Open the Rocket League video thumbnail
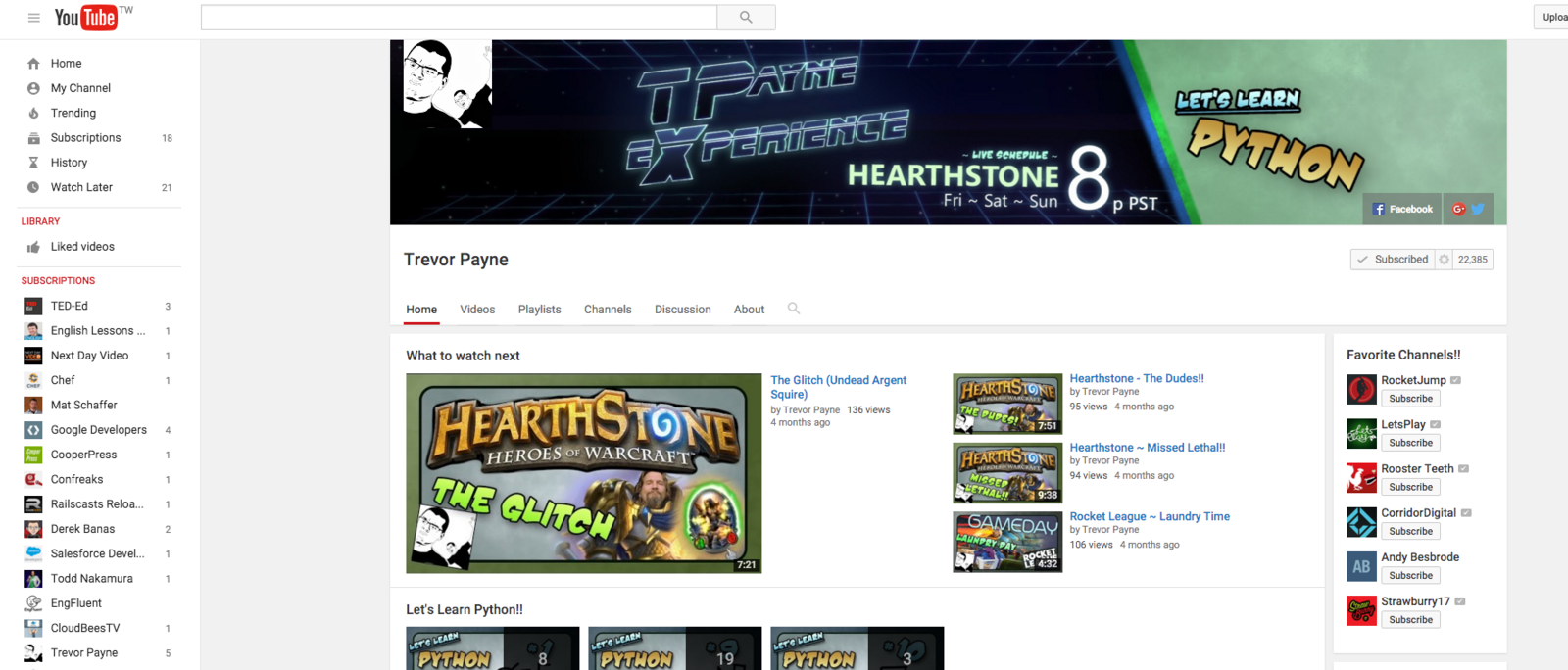1568x670 pixels. pyautogui.click(x=1007, y=542)
